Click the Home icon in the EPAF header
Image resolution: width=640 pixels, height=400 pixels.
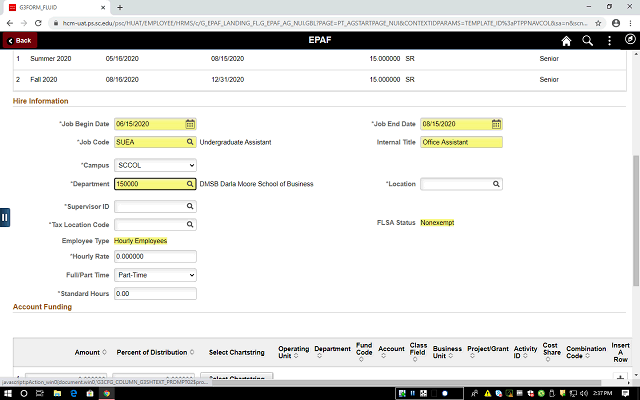click(x=566, y=41)
